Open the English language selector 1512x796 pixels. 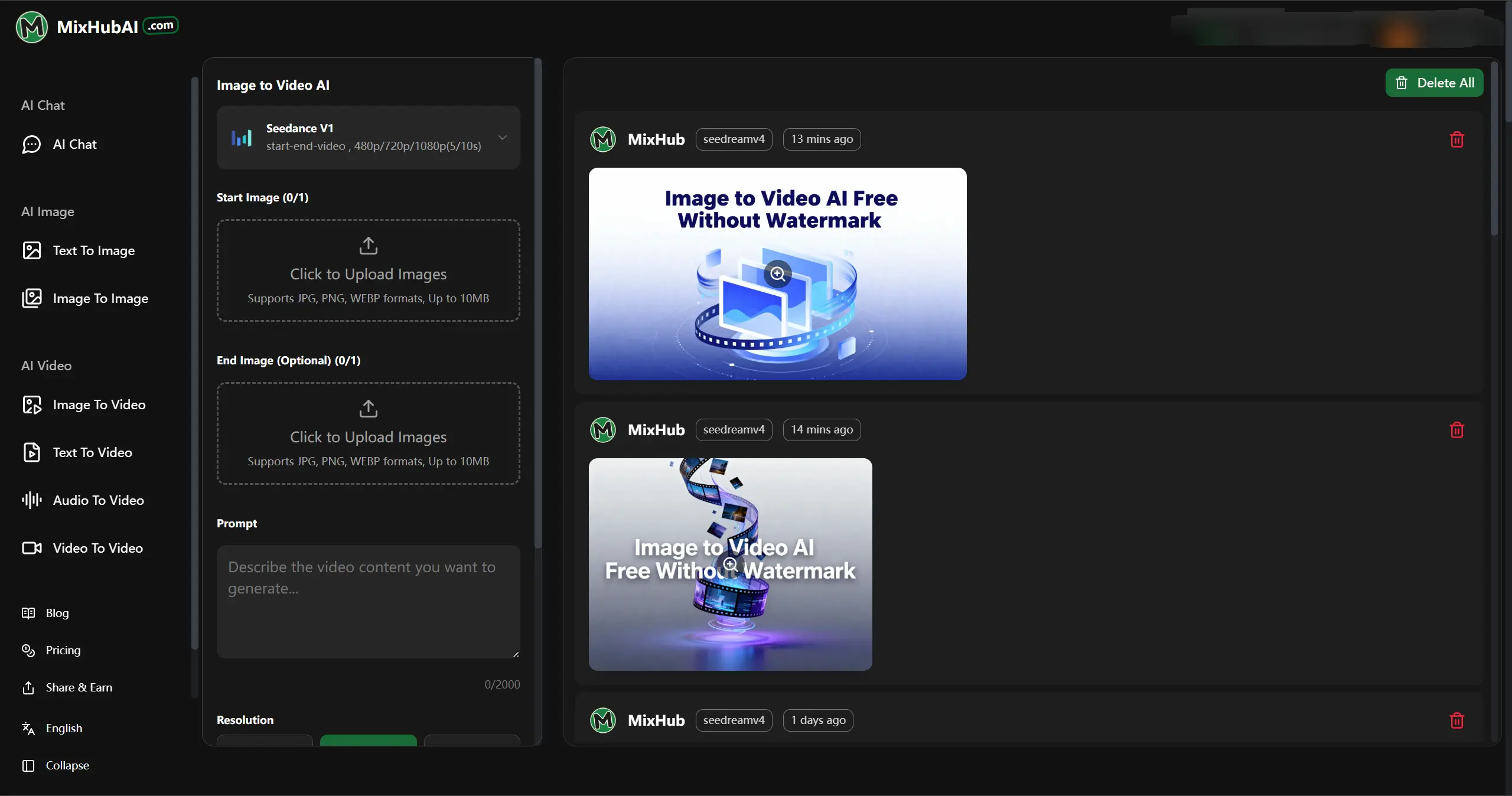64,728
